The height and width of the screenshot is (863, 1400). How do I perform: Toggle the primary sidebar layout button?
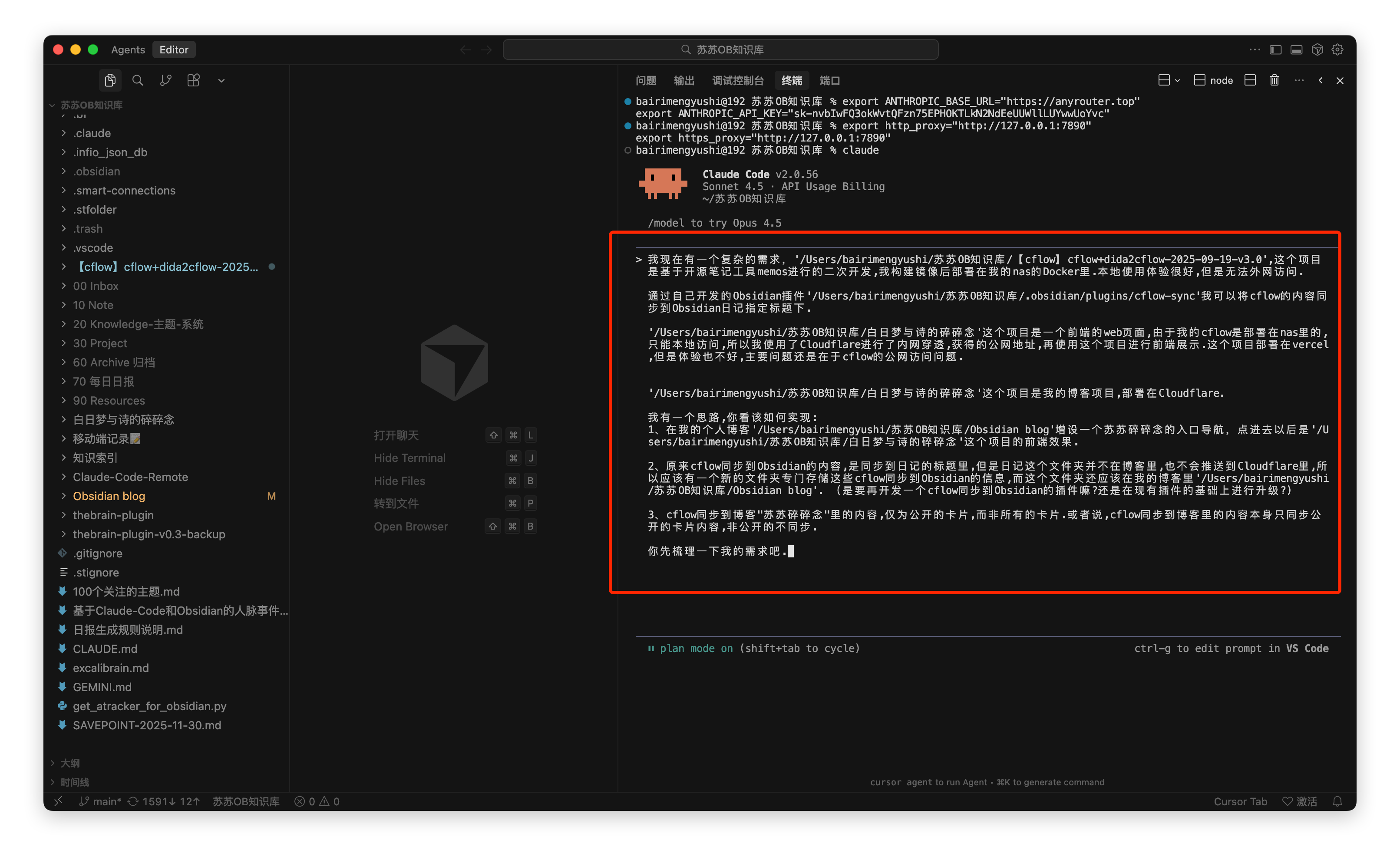click(1275, 49)
